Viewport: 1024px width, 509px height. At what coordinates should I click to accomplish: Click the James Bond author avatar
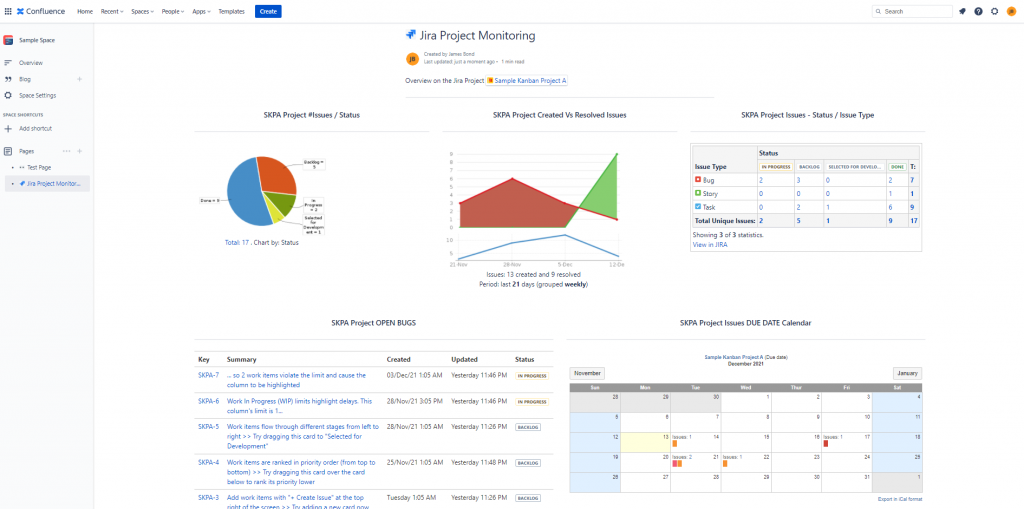click(412, 59)
